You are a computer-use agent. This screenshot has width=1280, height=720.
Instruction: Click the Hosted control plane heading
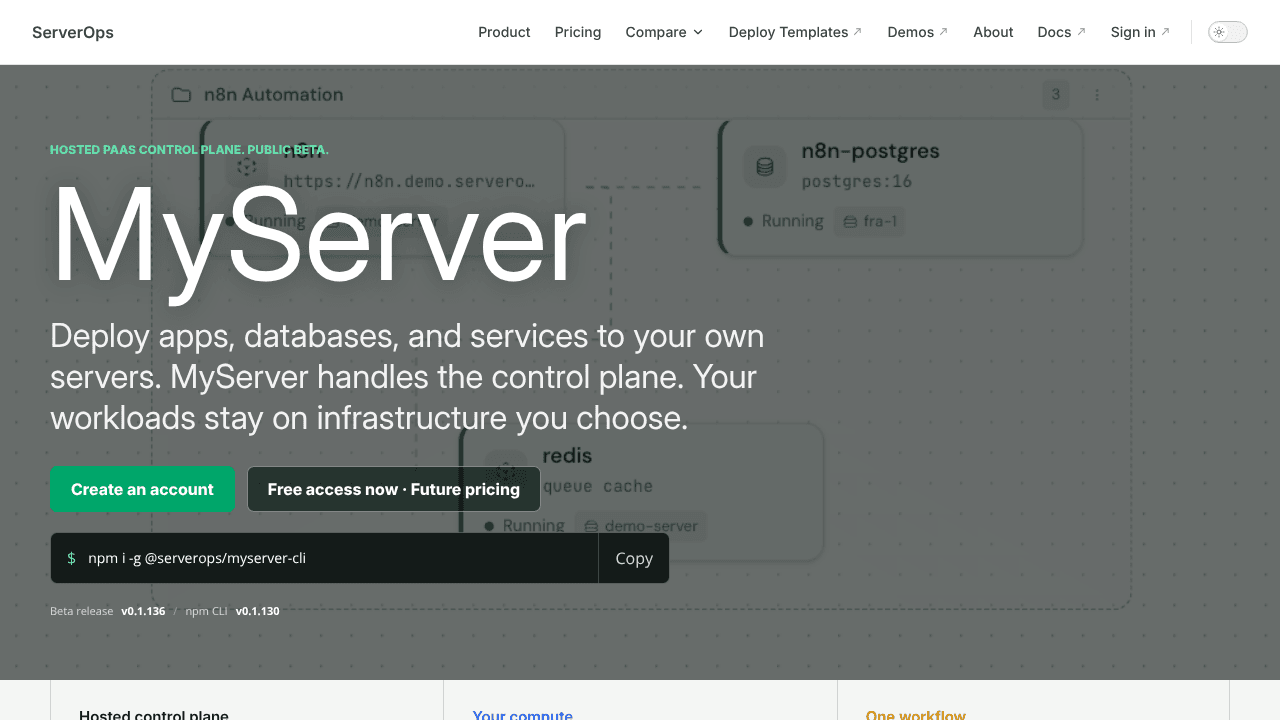click(x=154, y=715)
